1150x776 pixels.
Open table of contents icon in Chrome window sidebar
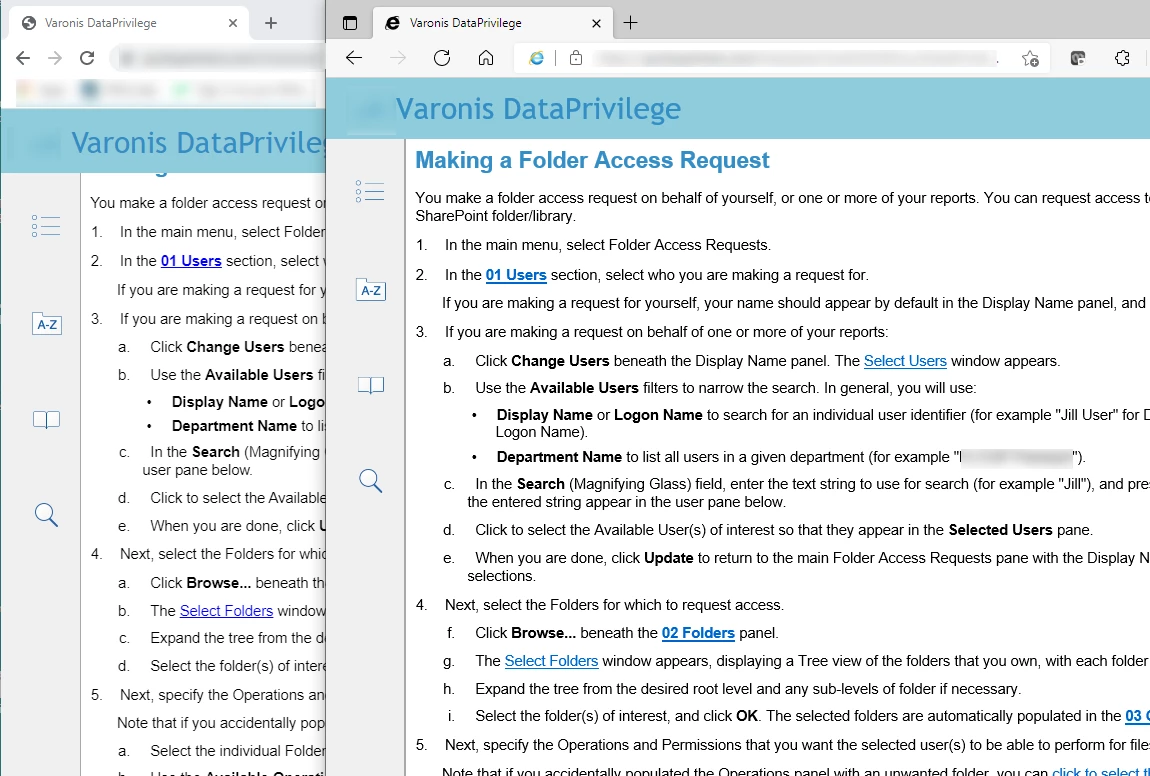click(x=45, y=226)
